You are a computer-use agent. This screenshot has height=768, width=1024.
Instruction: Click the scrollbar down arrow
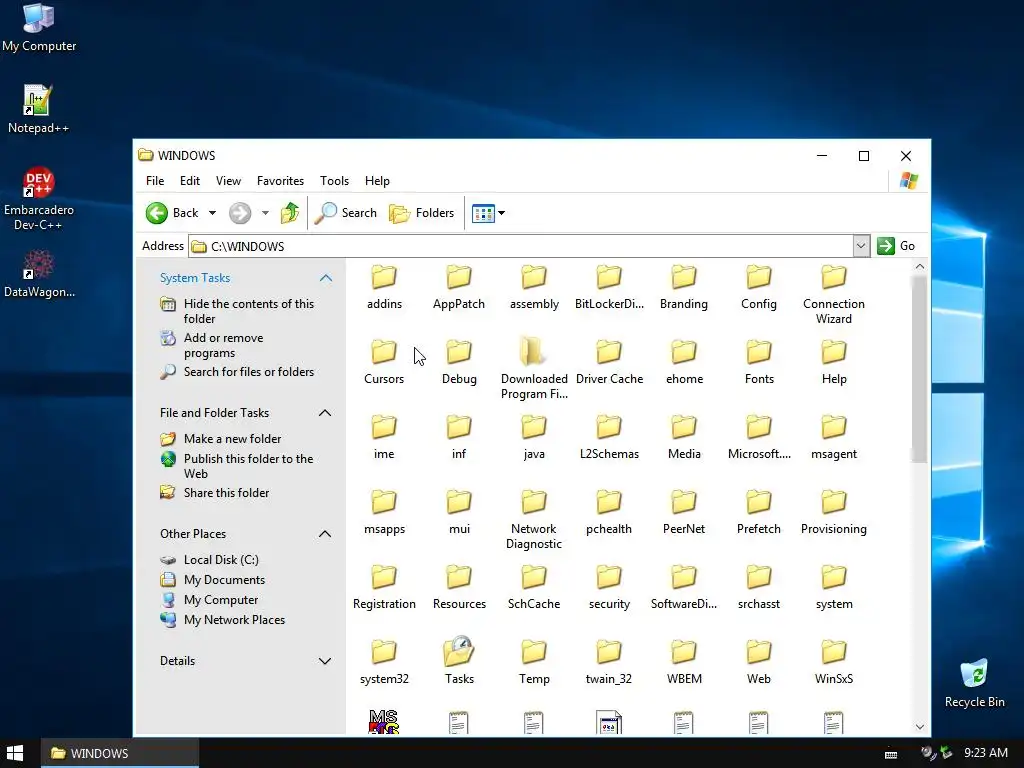coord(920,727)
